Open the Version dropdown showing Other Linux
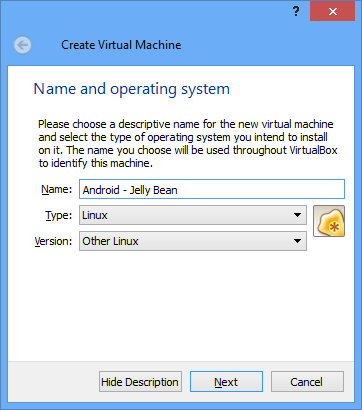362x410 pixels. [193, 241]
